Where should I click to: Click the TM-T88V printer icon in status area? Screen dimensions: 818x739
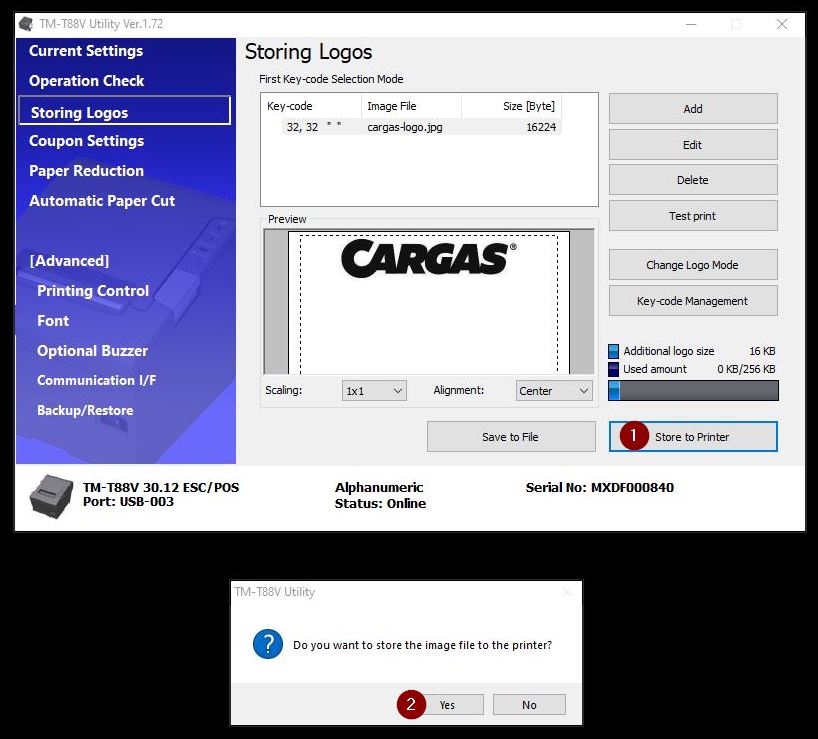click(x=51, y=496)
